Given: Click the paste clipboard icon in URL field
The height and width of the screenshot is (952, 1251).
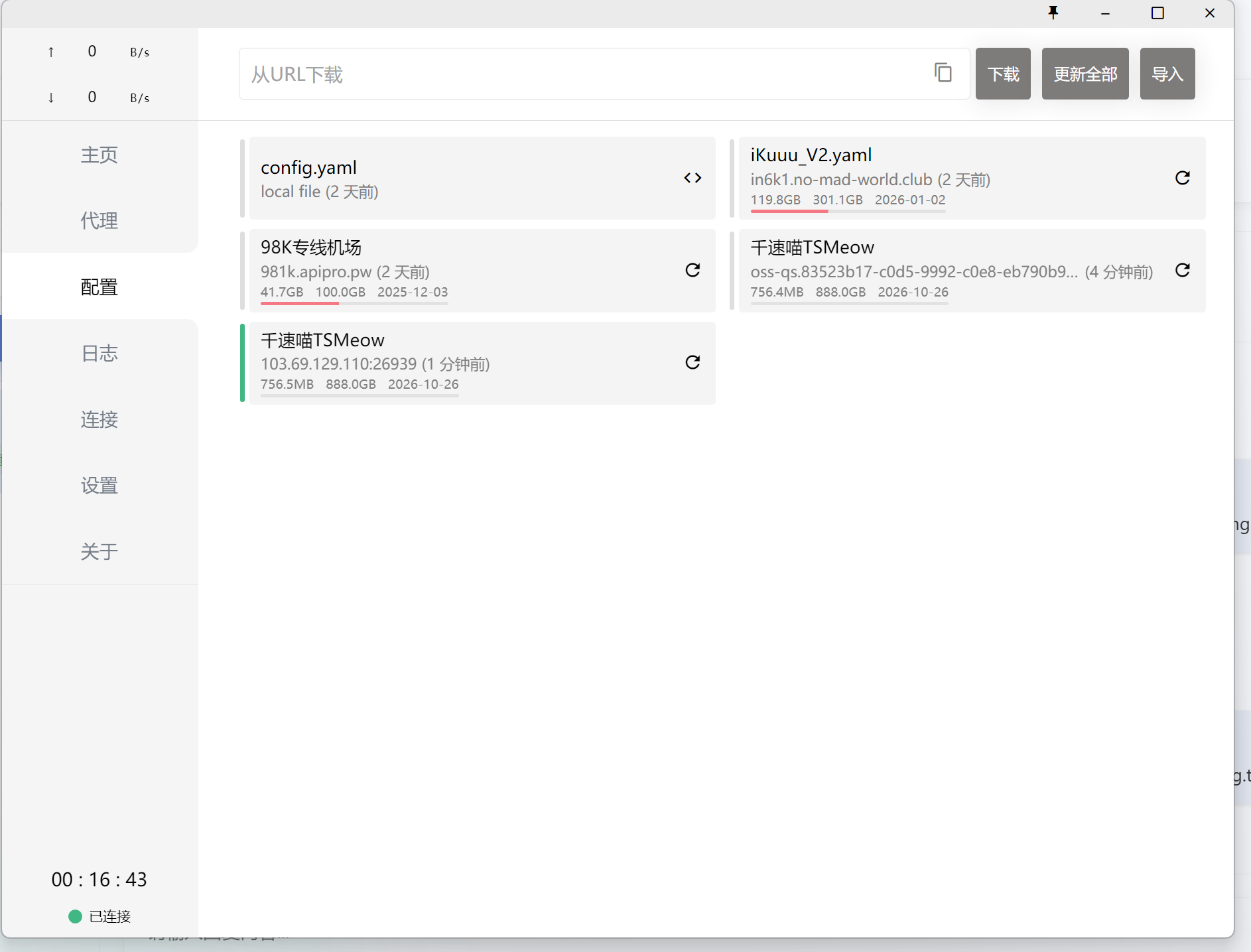Looking at the screenshot, I should (943, 72).
